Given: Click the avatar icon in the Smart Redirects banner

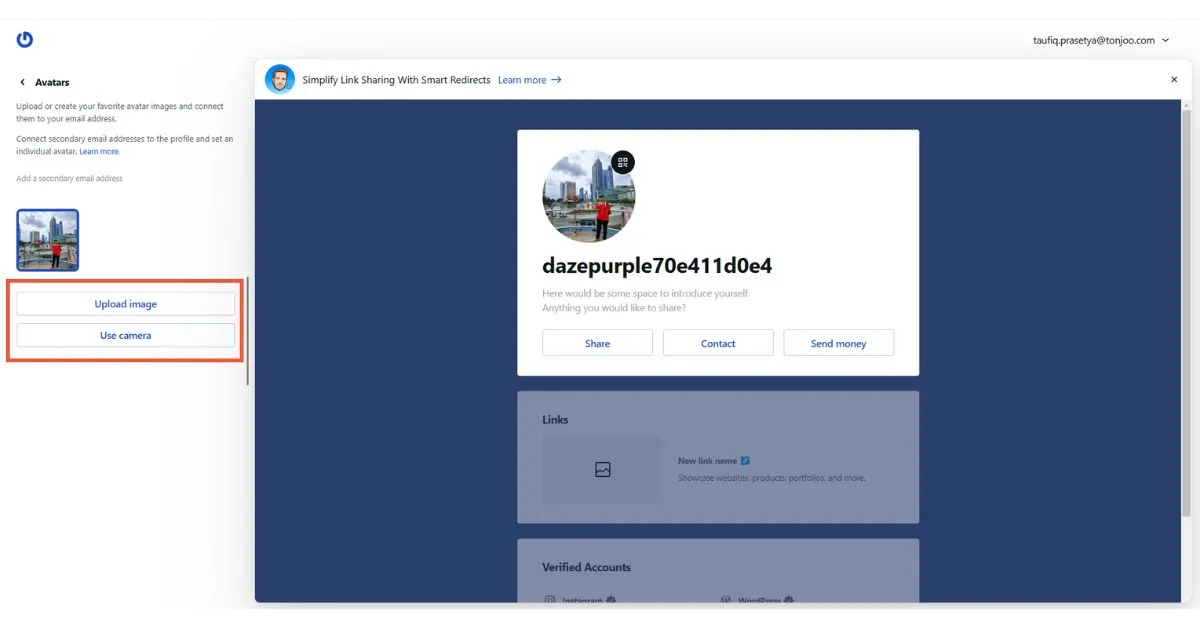Looking at the screenshot, I should pyautogui.click(x=279, y=78).
